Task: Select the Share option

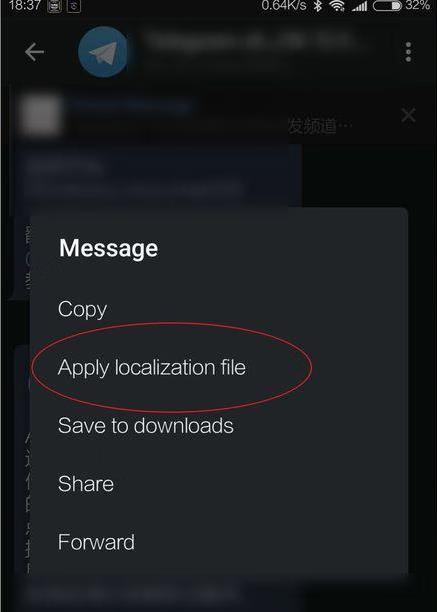Action: click(x=86, y=484)
